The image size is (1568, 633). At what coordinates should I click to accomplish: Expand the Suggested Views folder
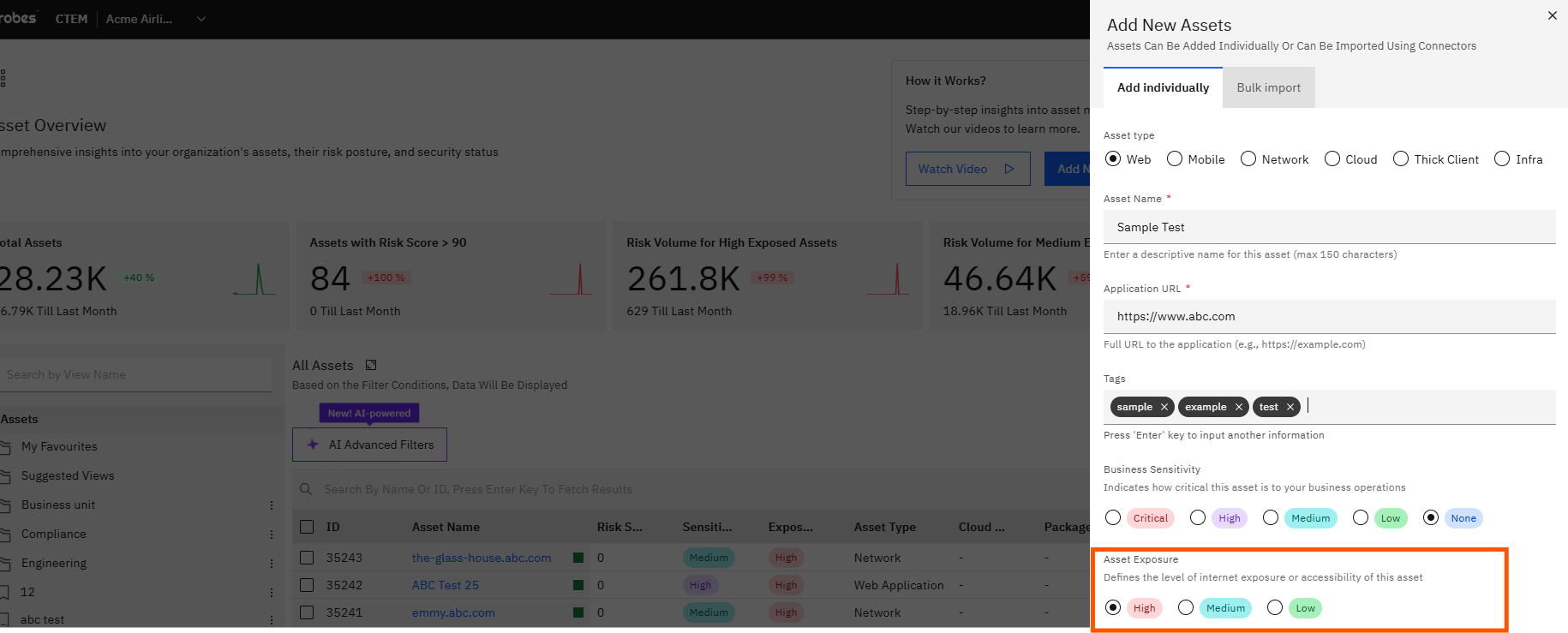coord(4,476)
